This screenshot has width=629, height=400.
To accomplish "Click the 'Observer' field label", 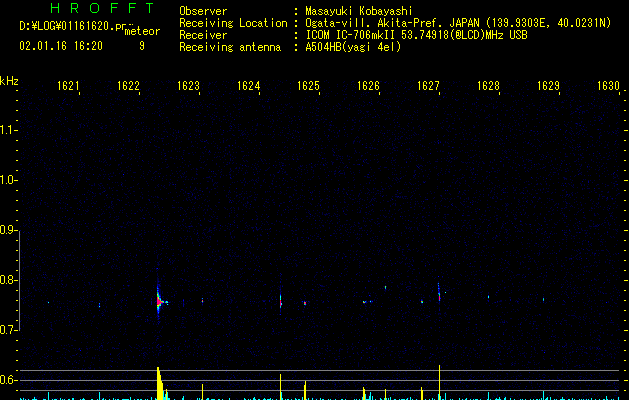I will click(203, 11).
